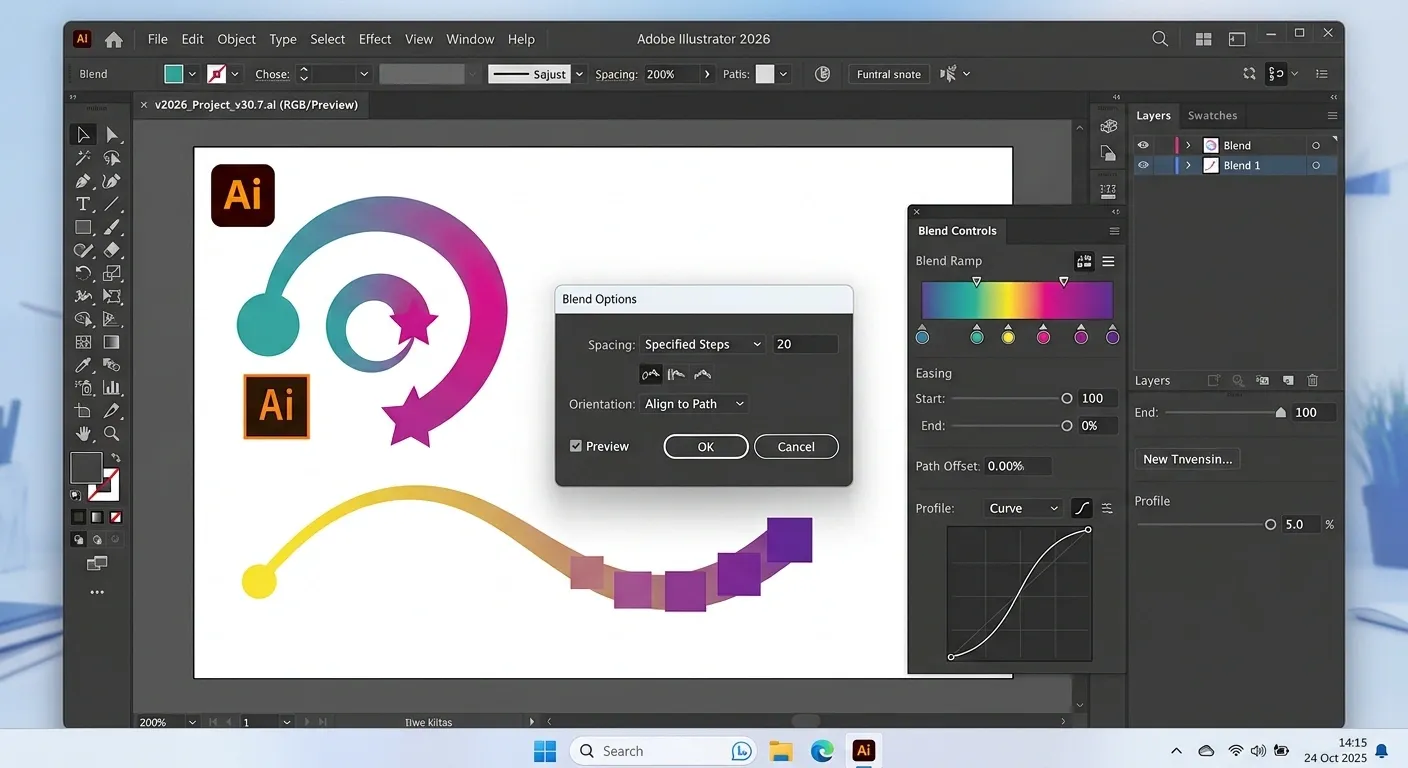Expand the Blend 1 layer chevron
This screenshot has height=768, width=1408.
pos(1188,165)
